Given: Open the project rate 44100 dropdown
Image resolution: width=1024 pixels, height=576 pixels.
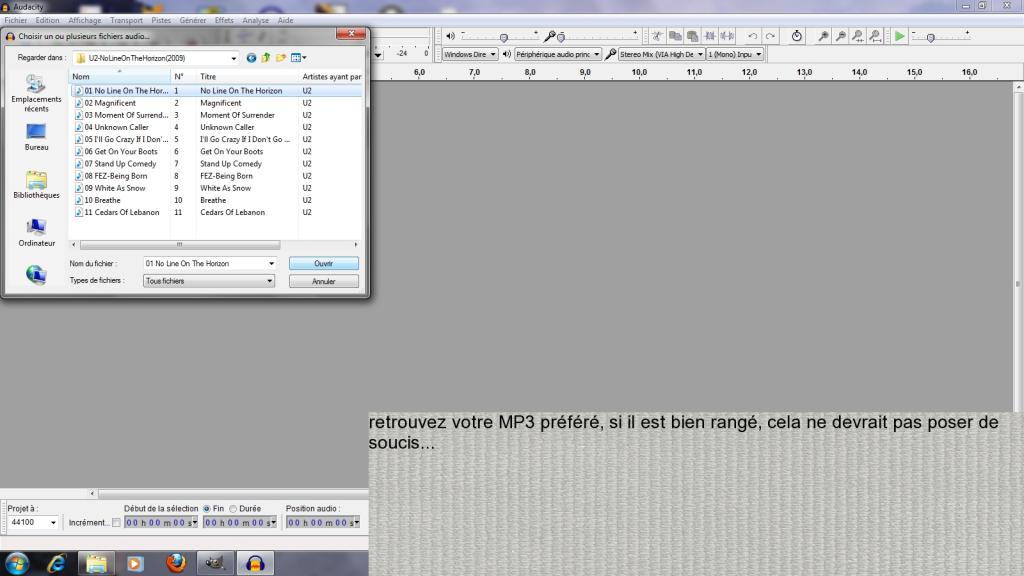Looking at the screenshot, I should coord(53,522).
